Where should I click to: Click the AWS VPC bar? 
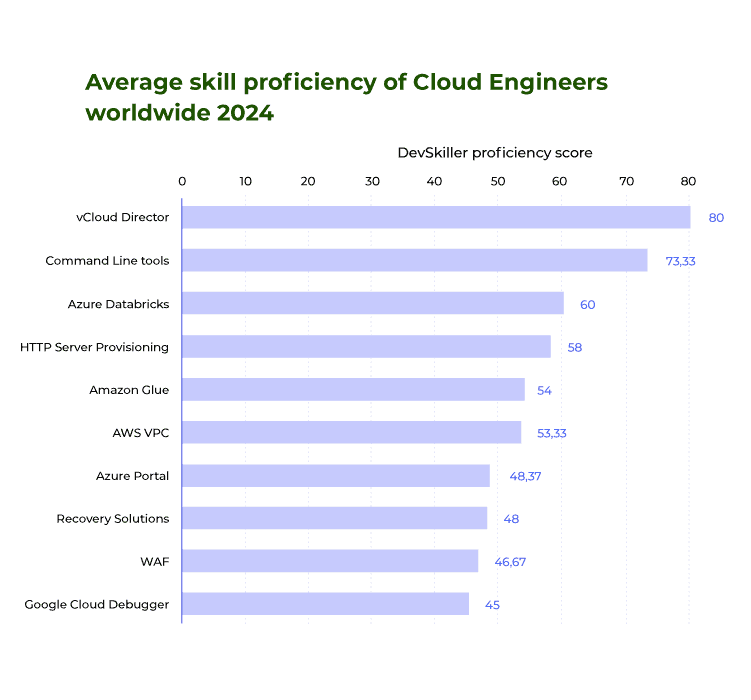[352, 432]
